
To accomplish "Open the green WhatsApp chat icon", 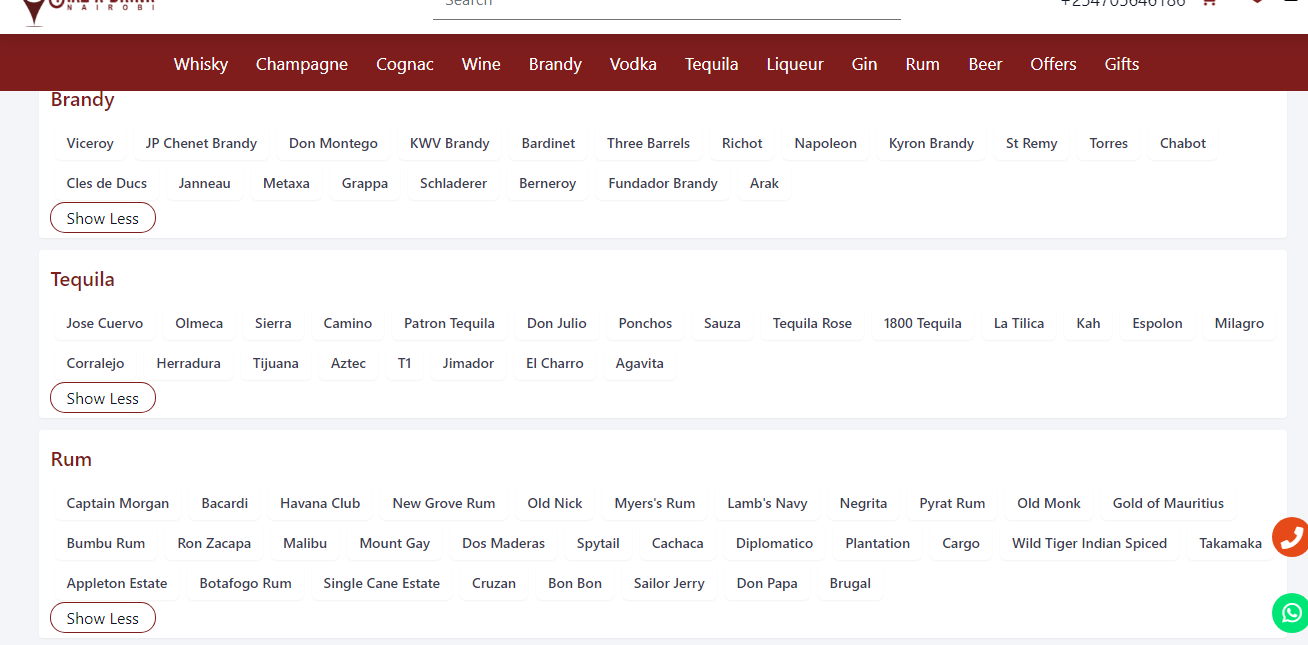I will point(1291,613).
